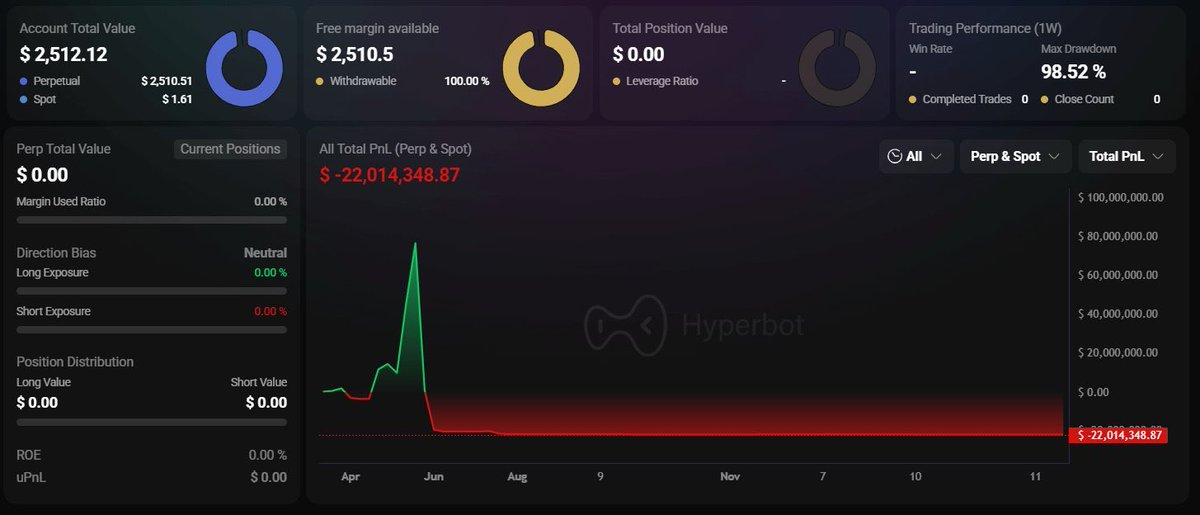Click the Trading Performance (1W) heading
1200x515 pixels.
(984, 28)
